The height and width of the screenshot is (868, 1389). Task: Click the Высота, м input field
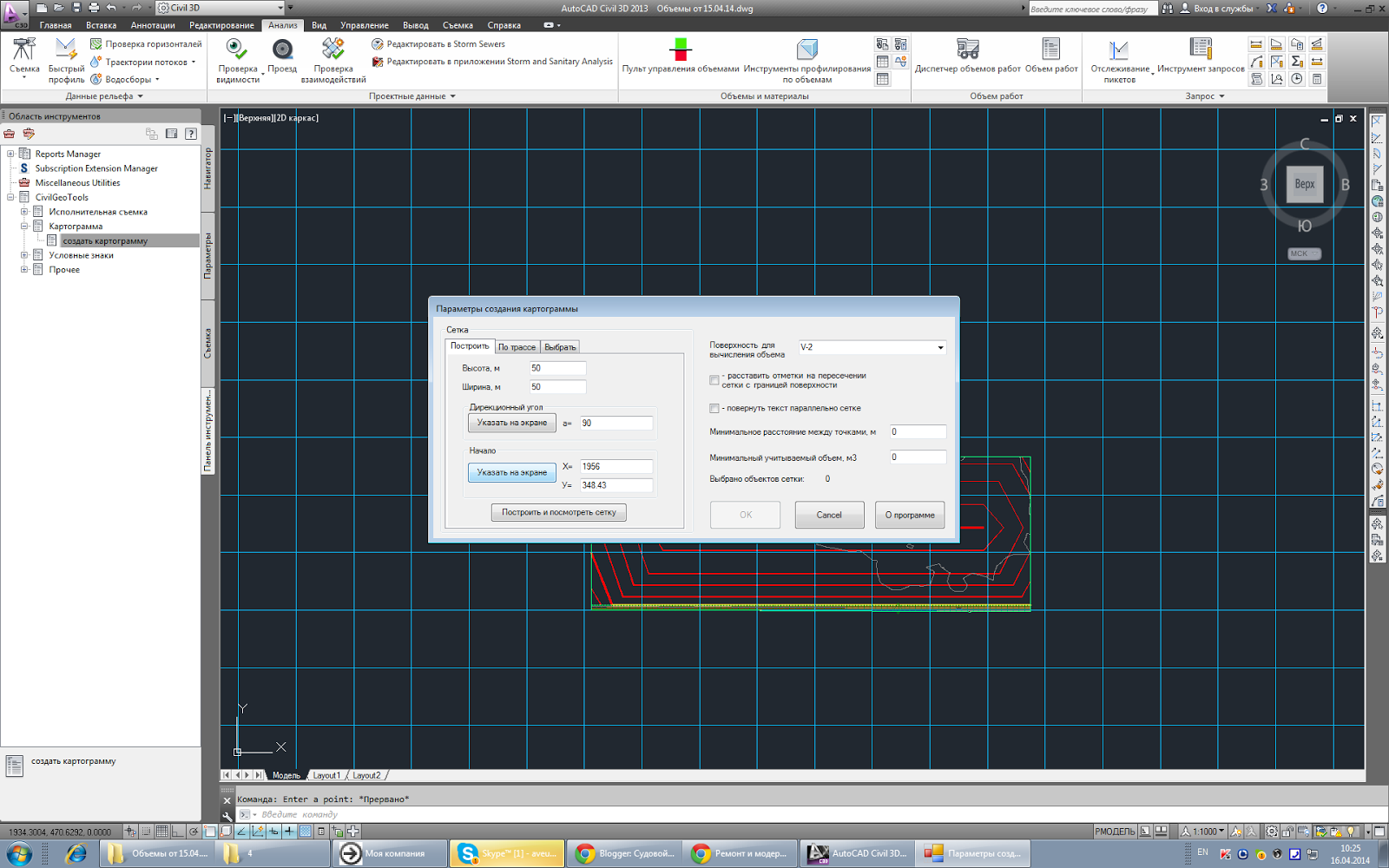click(557, 368)
